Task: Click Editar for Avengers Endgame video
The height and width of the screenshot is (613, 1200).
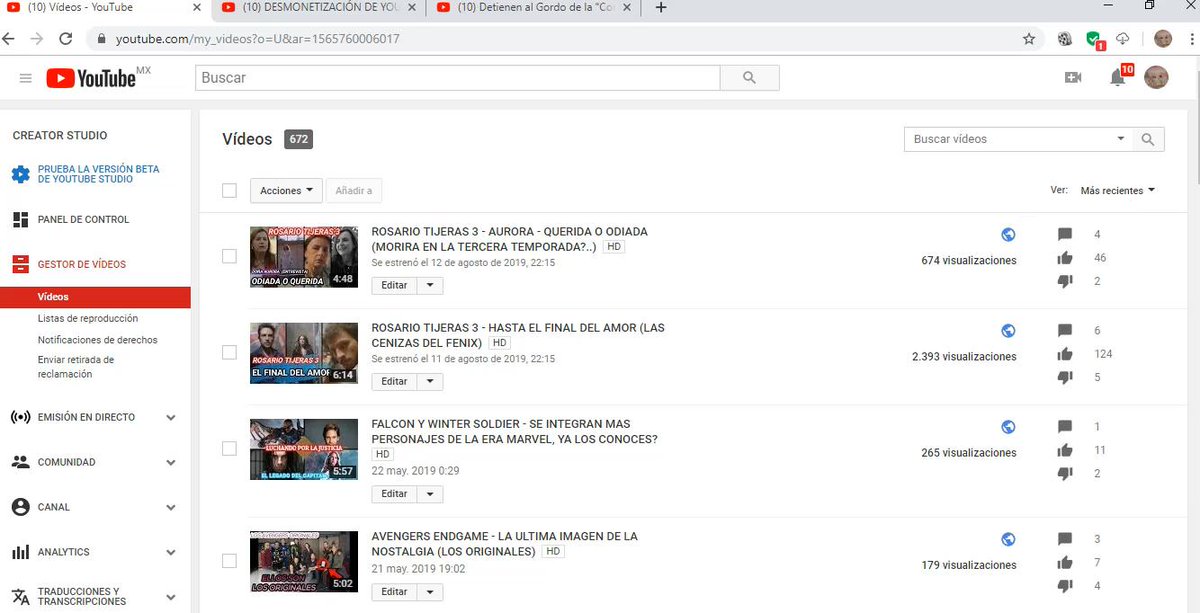Action: click(394, 592)
